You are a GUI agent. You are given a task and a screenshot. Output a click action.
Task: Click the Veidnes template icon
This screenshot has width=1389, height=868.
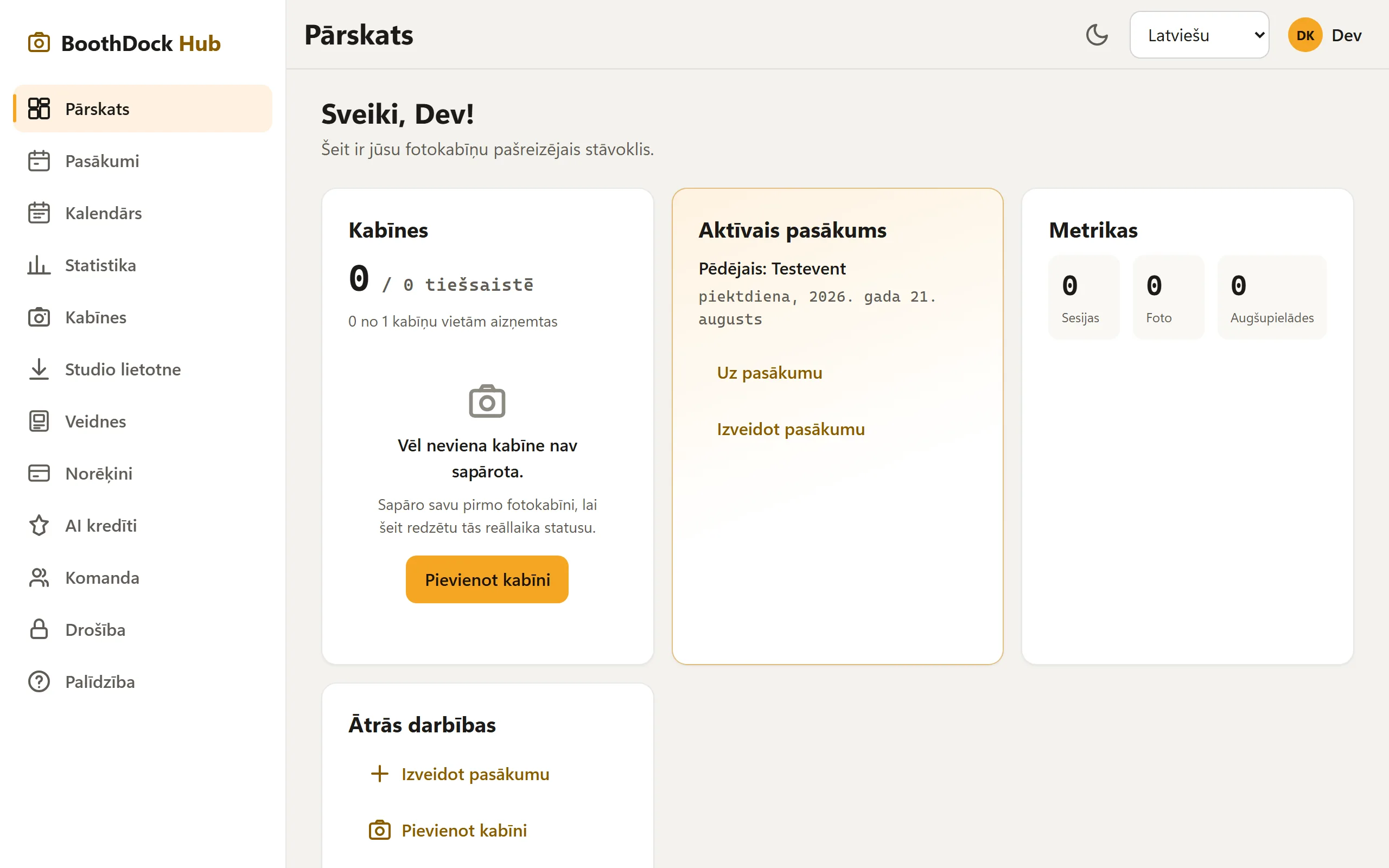pyautogui.click(x=39, y=422)
